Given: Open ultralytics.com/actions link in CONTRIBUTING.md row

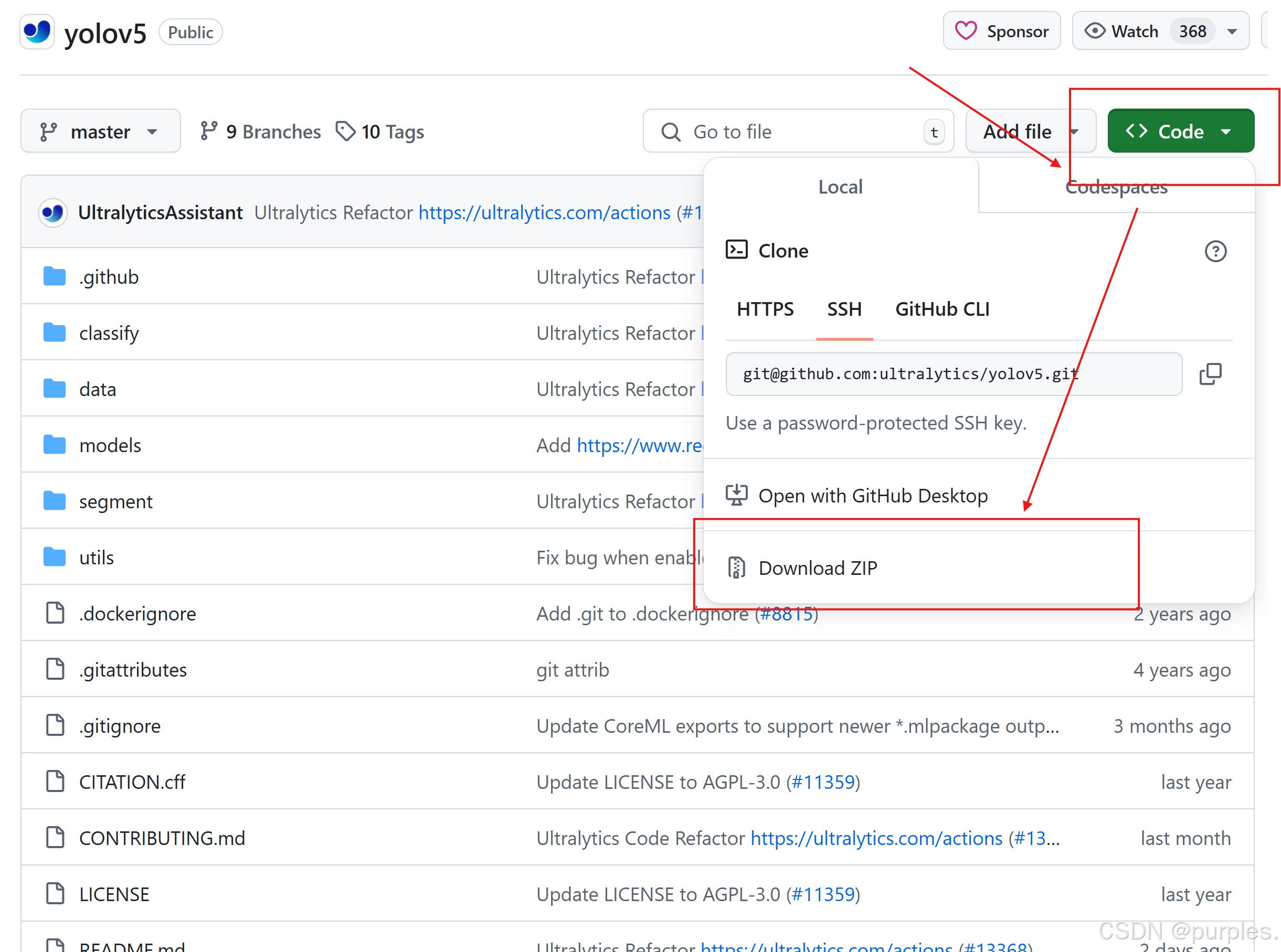Looking at the screenshot, I should click(x=876, y=839).
